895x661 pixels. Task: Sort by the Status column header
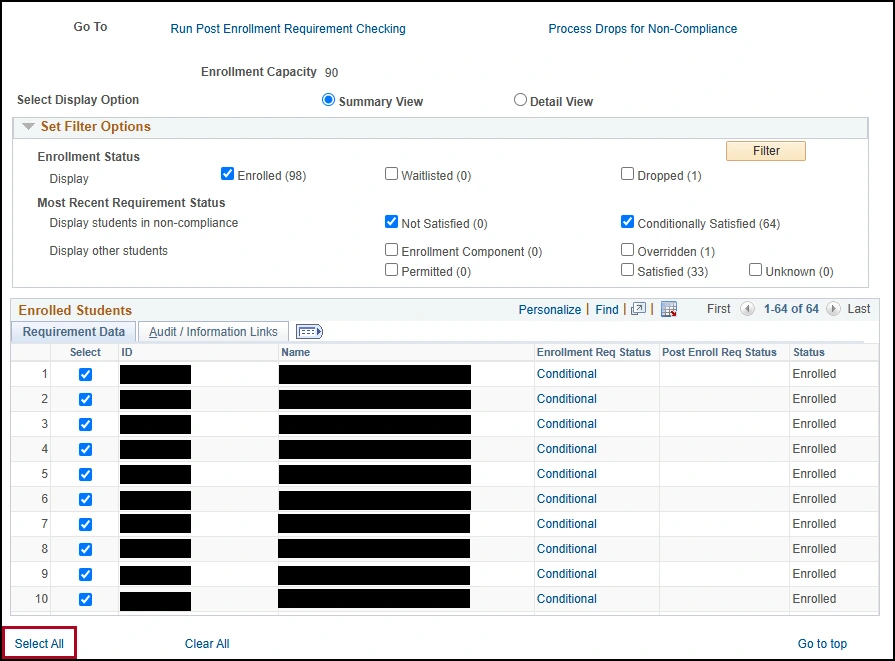[x=808, y=352]
